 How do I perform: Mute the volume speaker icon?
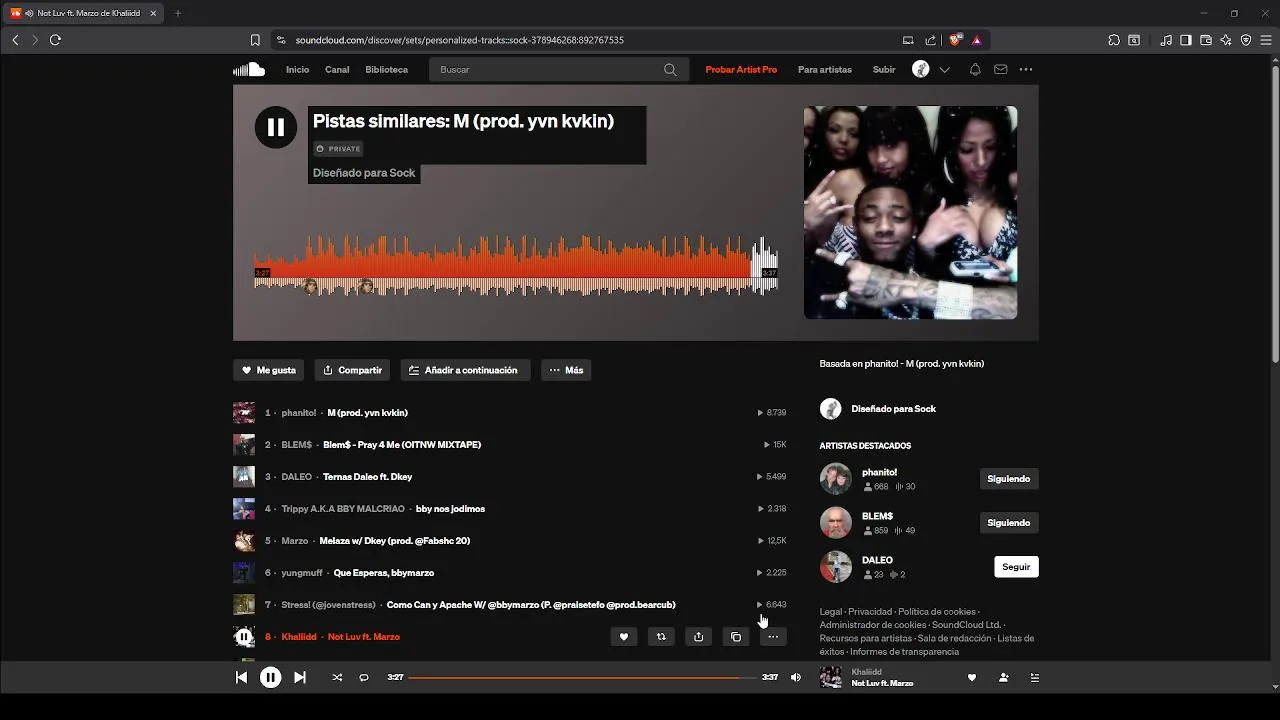tap(796, 677)
